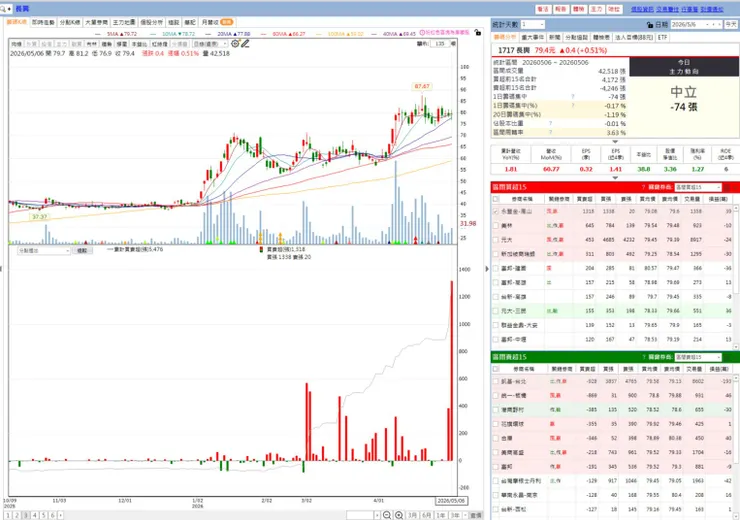Viewport: 740px width, 520px height.
Task: Open the 月營收 tab
Action: (217, 22)
